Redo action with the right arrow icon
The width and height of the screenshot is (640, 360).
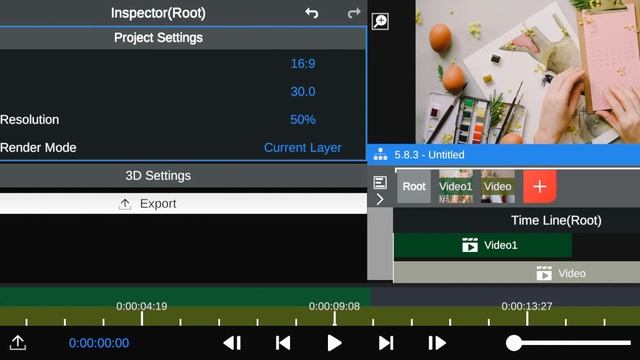click(x=354, y=13)
